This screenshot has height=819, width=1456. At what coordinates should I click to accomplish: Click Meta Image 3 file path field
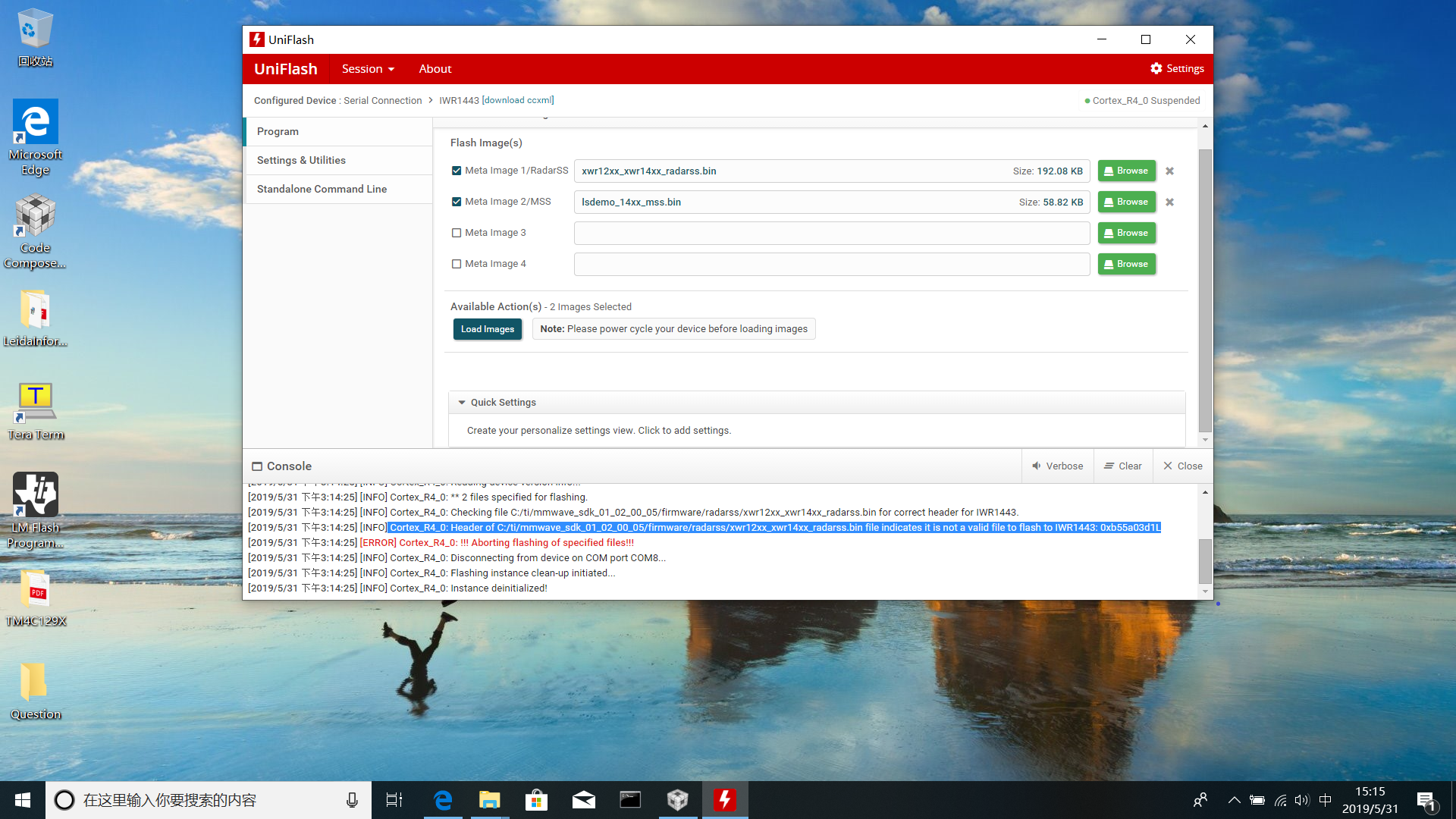(x=832, y=234)
